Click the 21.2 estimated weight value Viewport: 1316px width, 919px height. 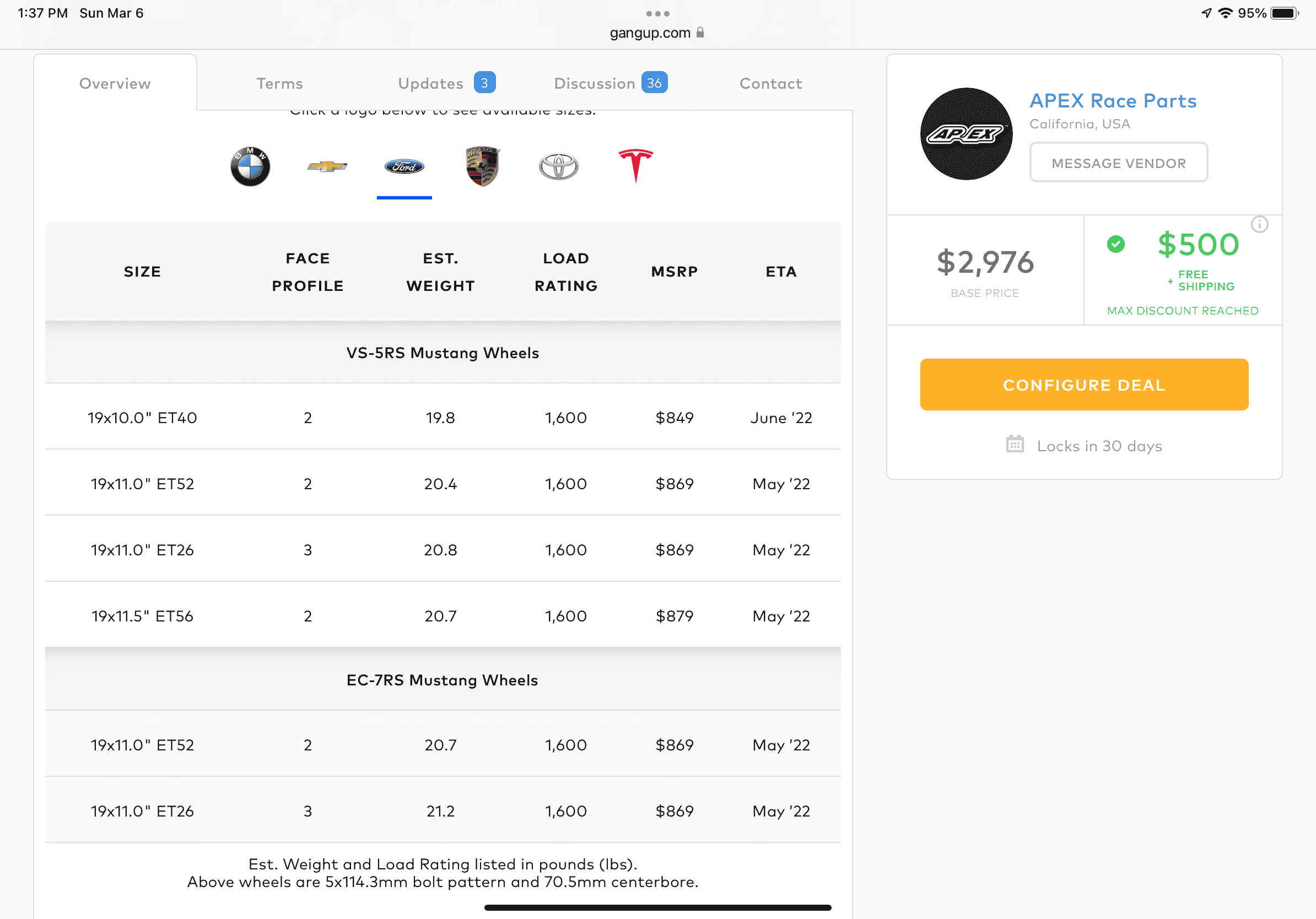(x=440, y=810)
